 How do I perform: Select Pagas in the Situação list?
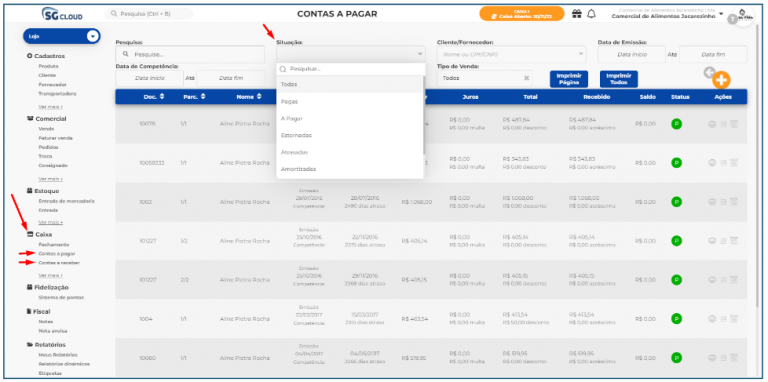pyautogui.click(x=349, y=101)
